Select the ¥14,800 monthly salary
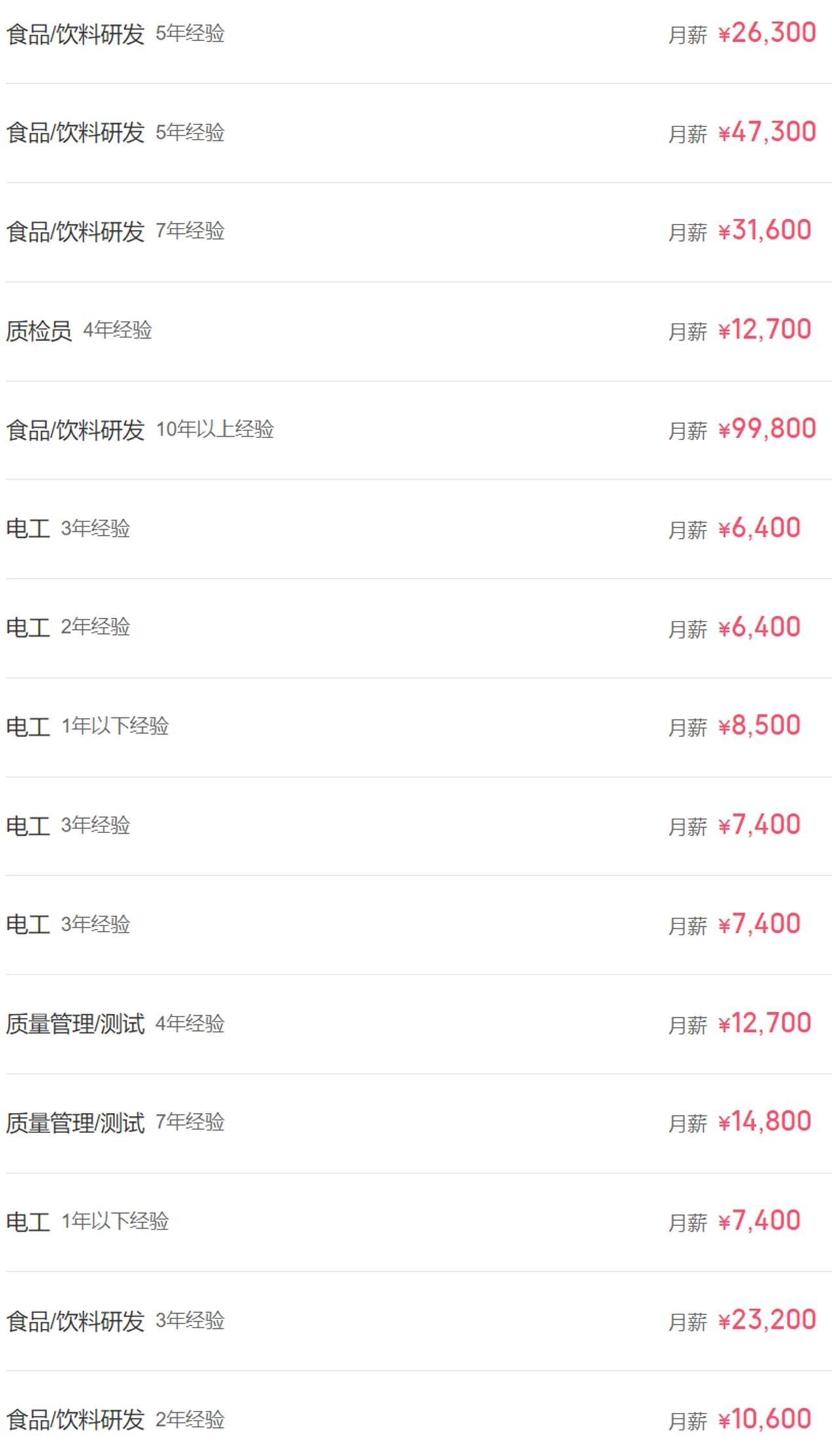 (x=765, y=1121)
